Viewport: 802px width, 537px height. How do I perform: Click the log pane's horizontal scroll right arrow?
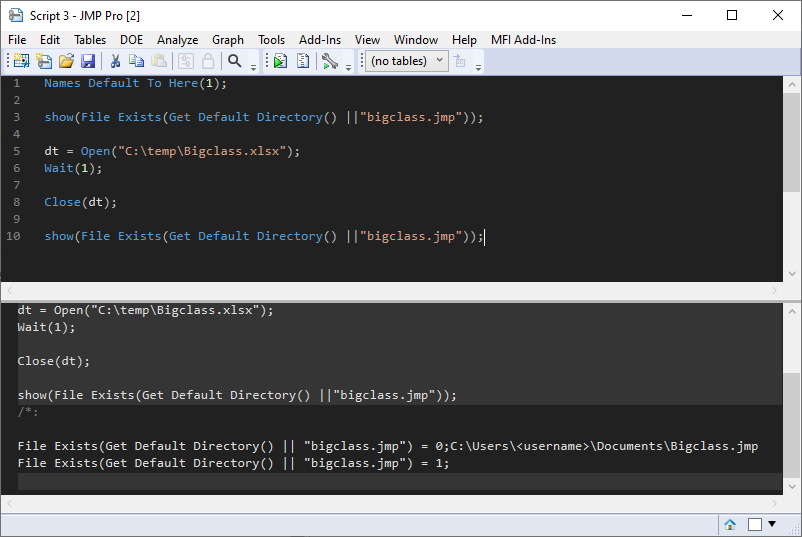click(x=774, y=504)
